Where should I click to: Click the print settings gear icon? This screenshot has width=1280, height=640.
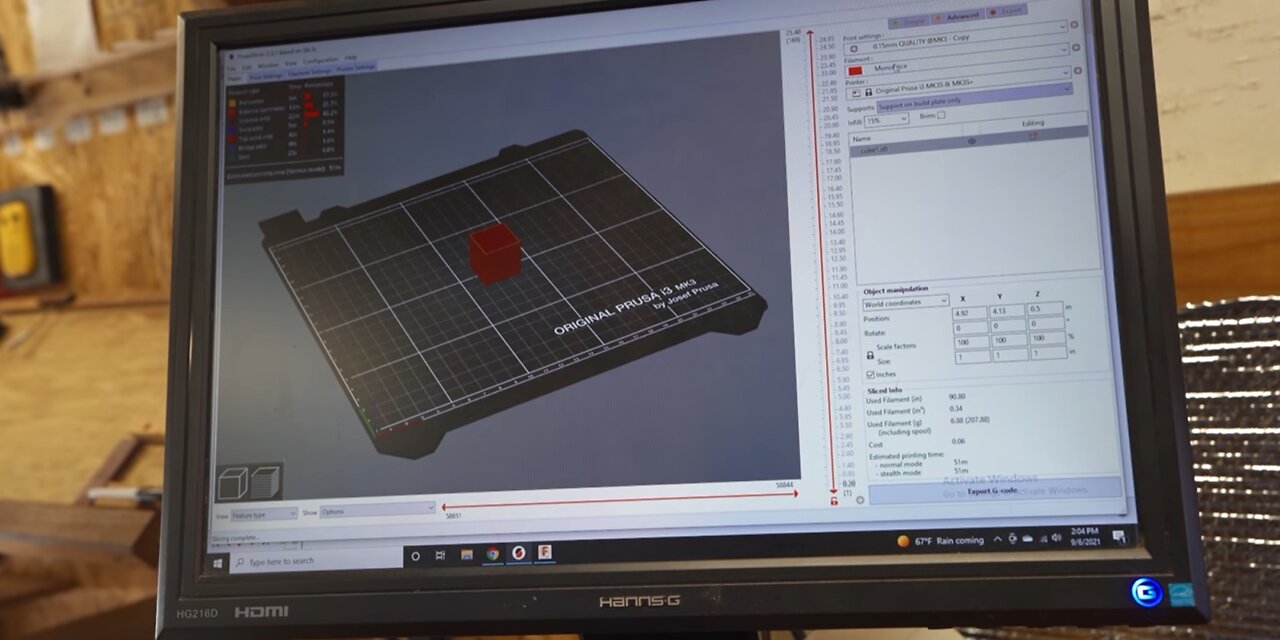click(x=1074, y=24)
